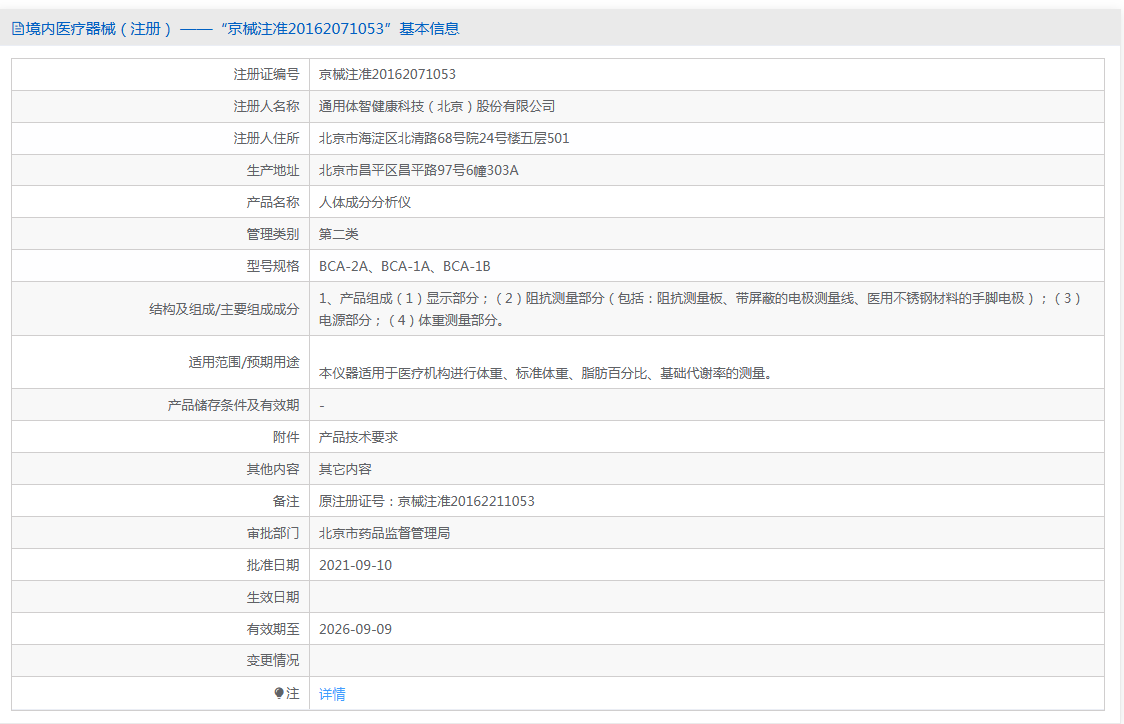The height and width of the screenshot is (724, 1124).
Task: Click the 其他内容 label
Action: (x=272, y=470)
